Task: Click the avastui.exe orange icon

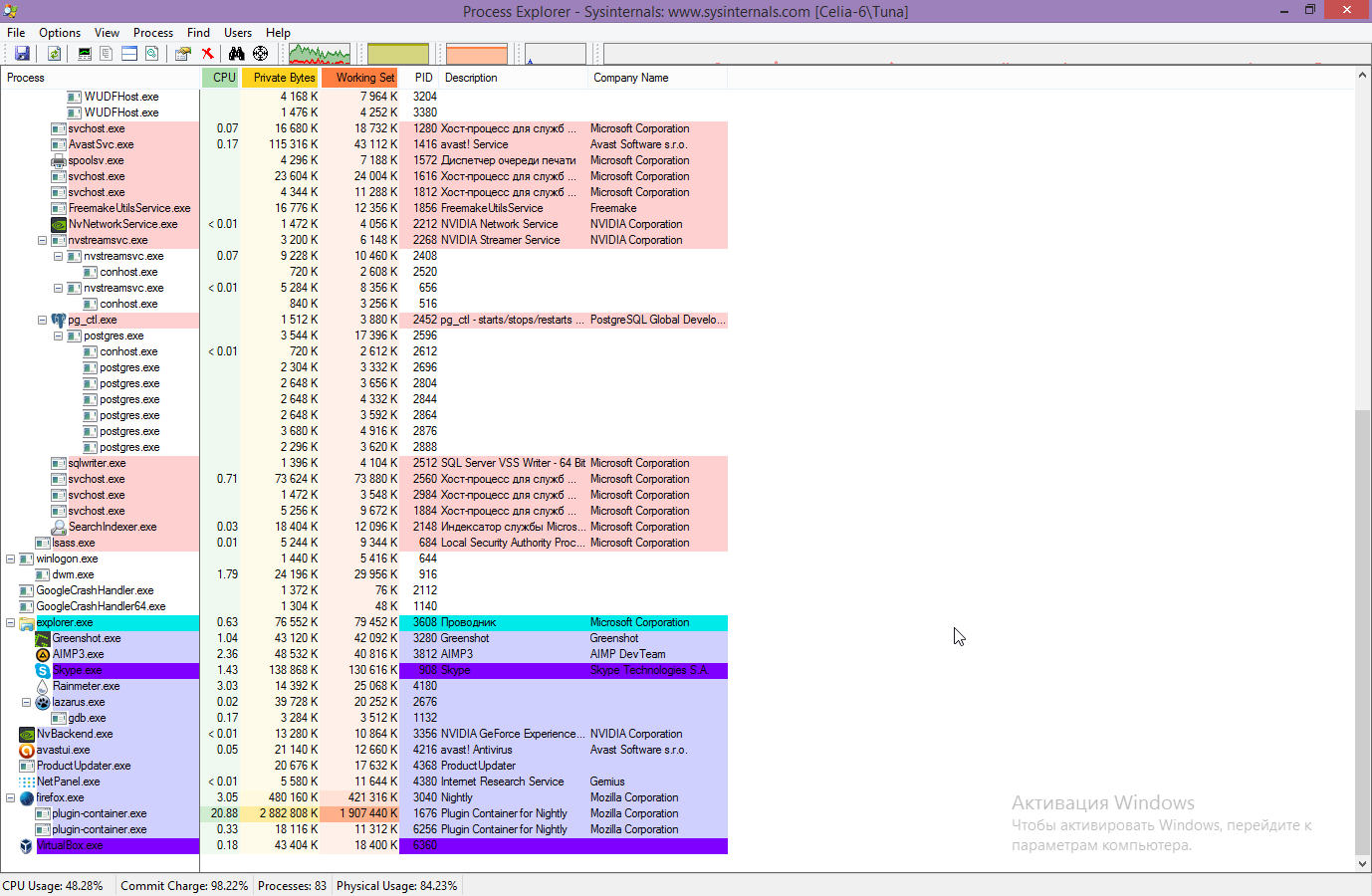Action: point(27,750)
